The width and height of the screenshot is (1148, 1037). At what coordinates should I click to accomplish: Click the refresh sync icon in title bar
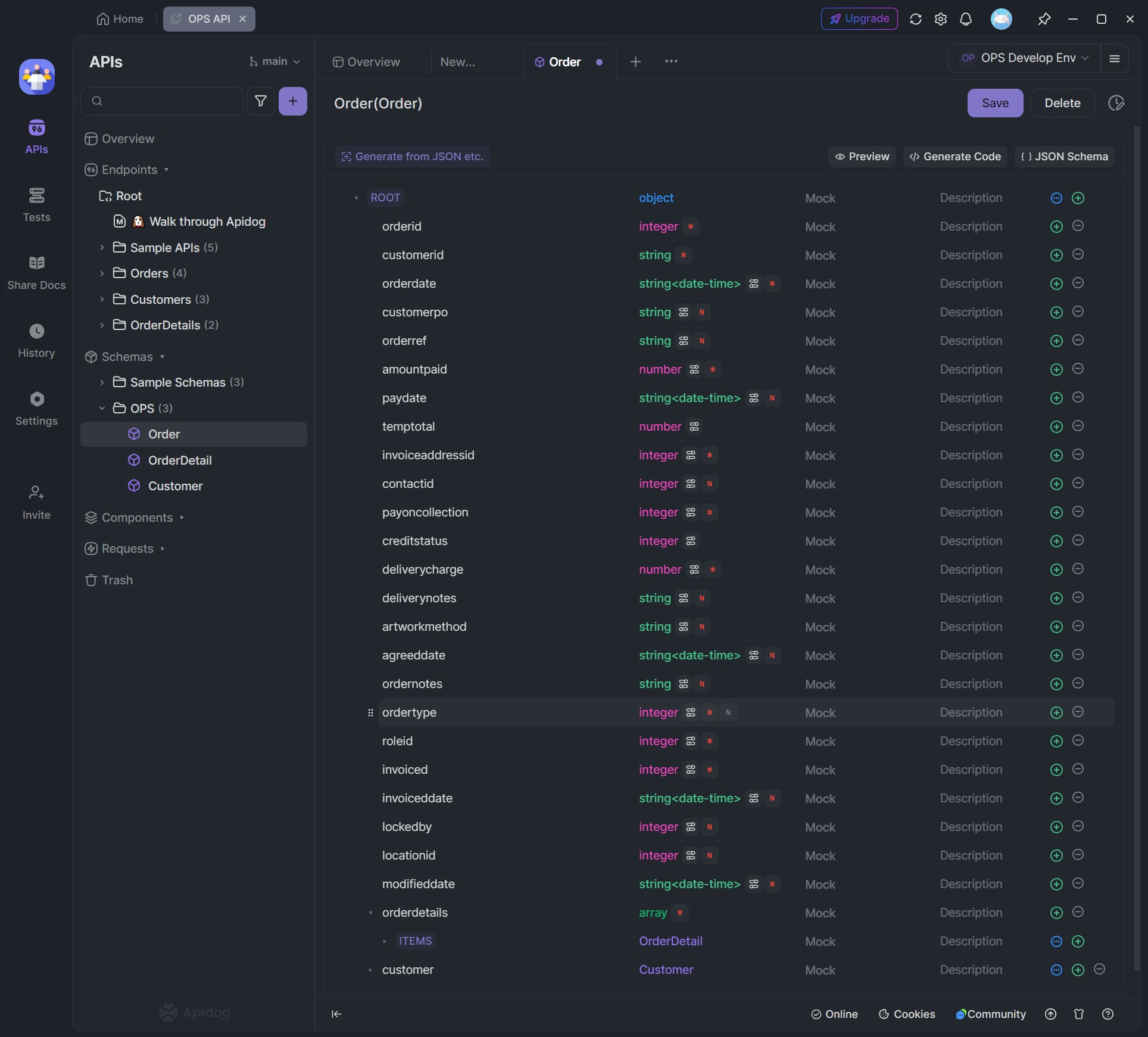point(915,19)
